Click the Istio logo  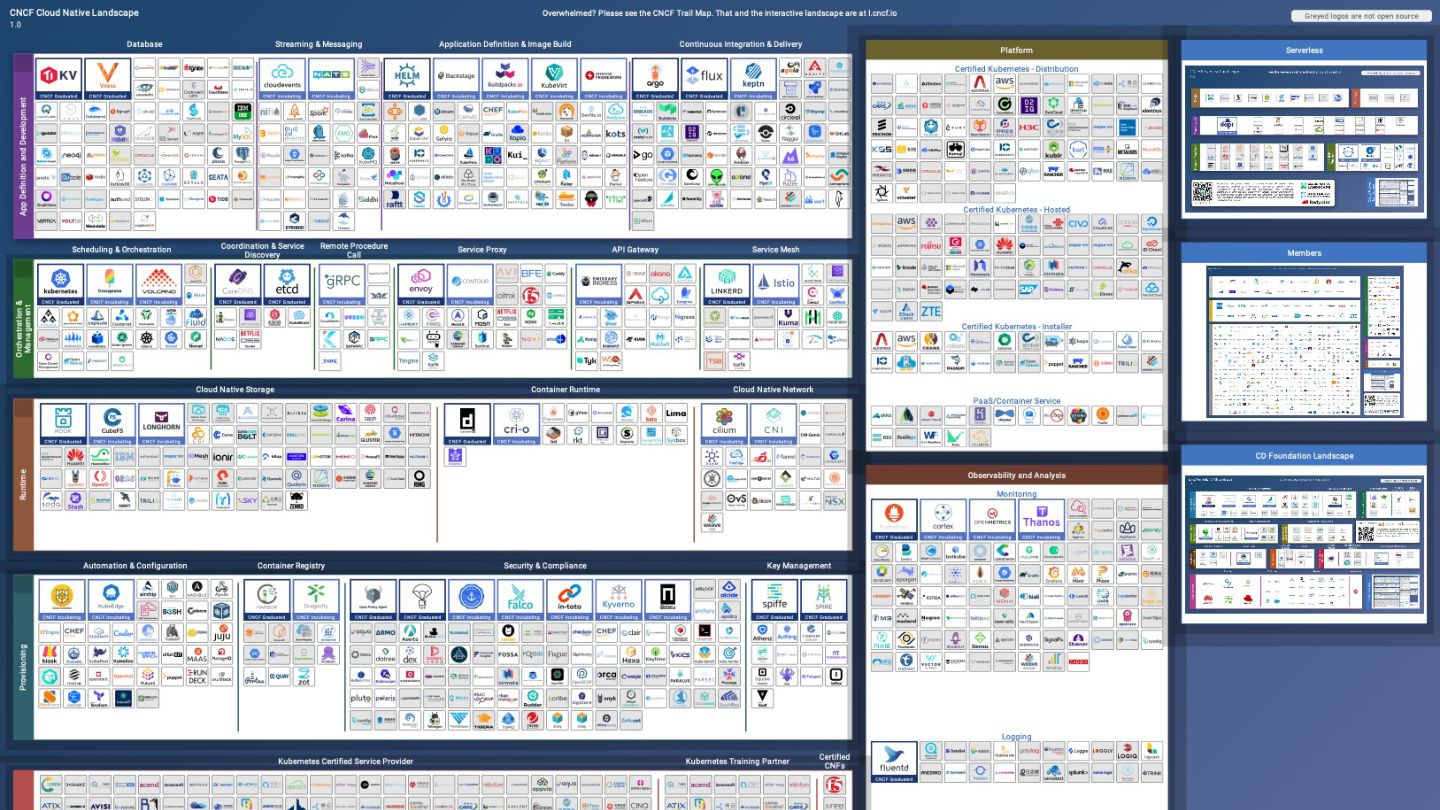[x=775, y=285]
